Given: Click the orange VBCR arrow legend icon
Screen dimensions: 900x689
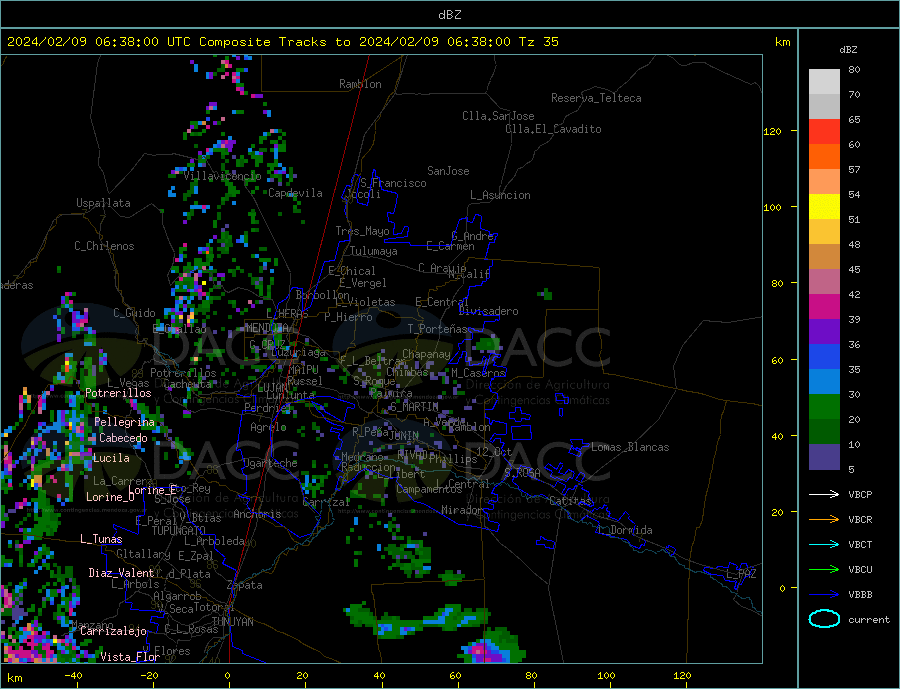Looking at the screenshot, I should point(824,520).
